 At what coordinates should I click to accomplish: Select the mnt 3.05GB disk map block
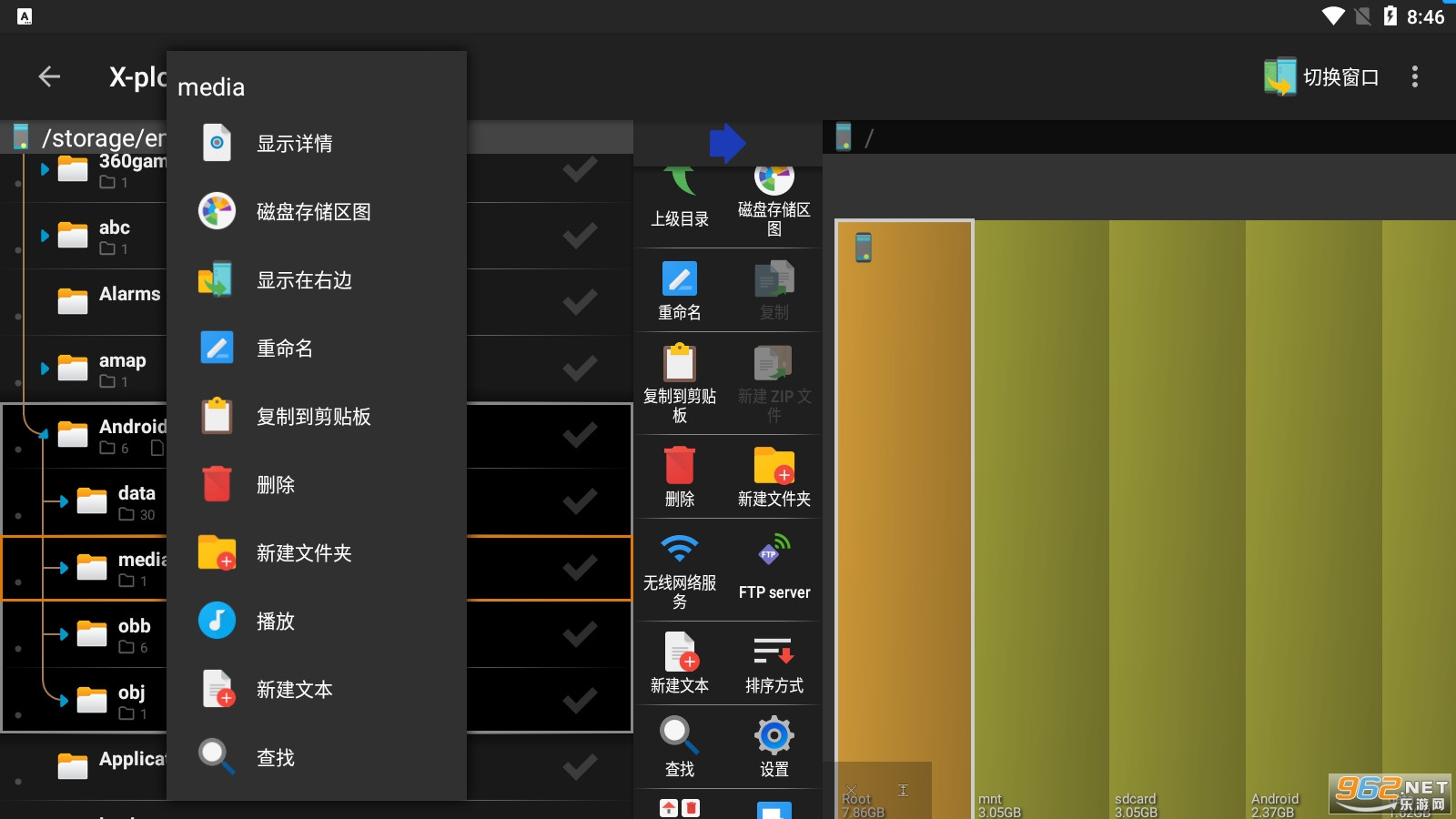coord(1041,519)
